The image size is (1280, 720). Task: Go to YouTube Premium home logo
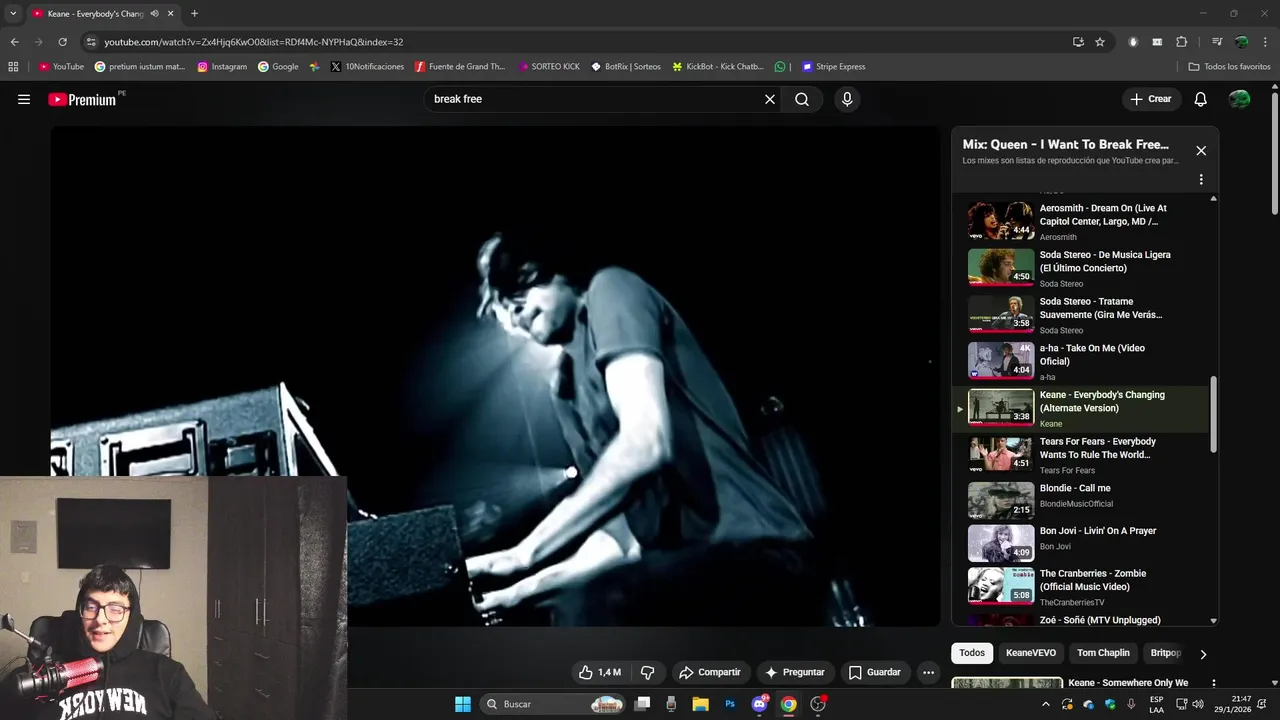click(x=82, y=99)
